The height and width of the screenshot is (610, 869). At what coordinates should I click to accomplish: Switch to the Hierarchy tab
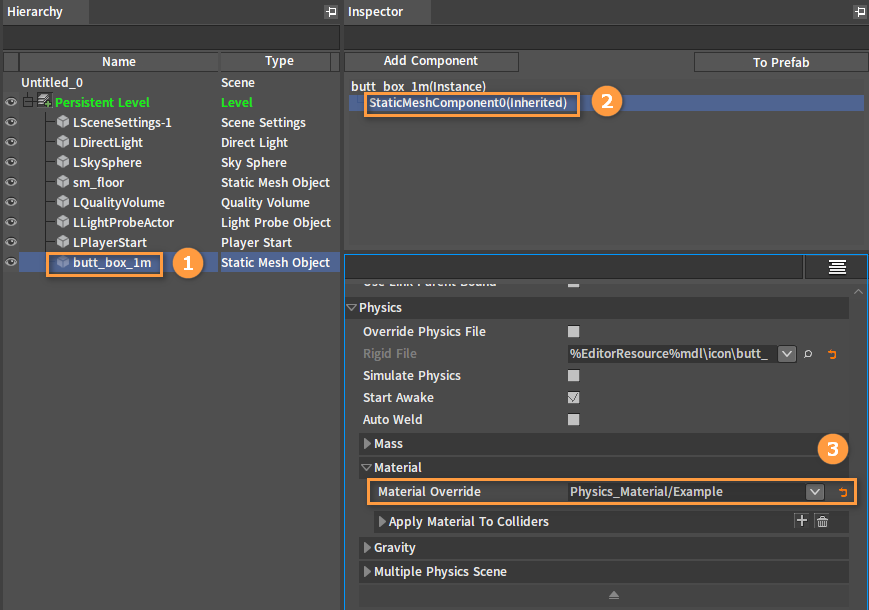(x=45, y=12)
